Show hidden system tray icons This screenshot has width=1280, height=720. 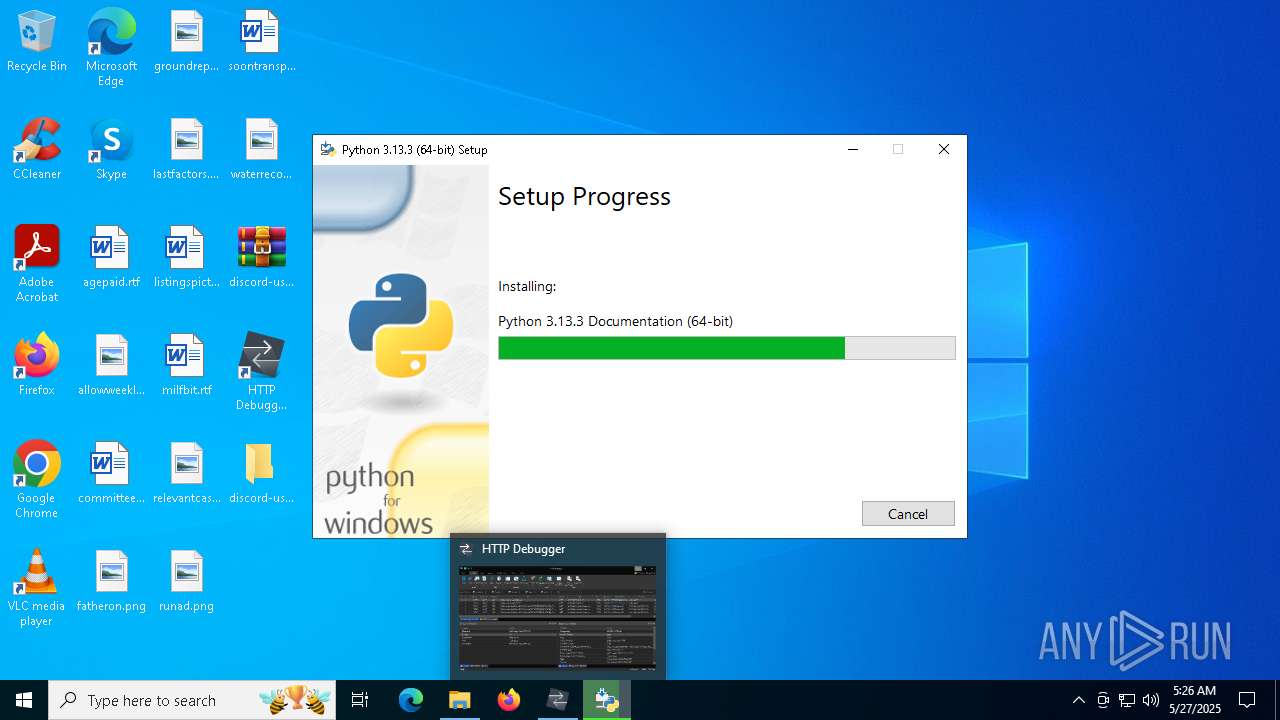click(x=1078, y=700)
